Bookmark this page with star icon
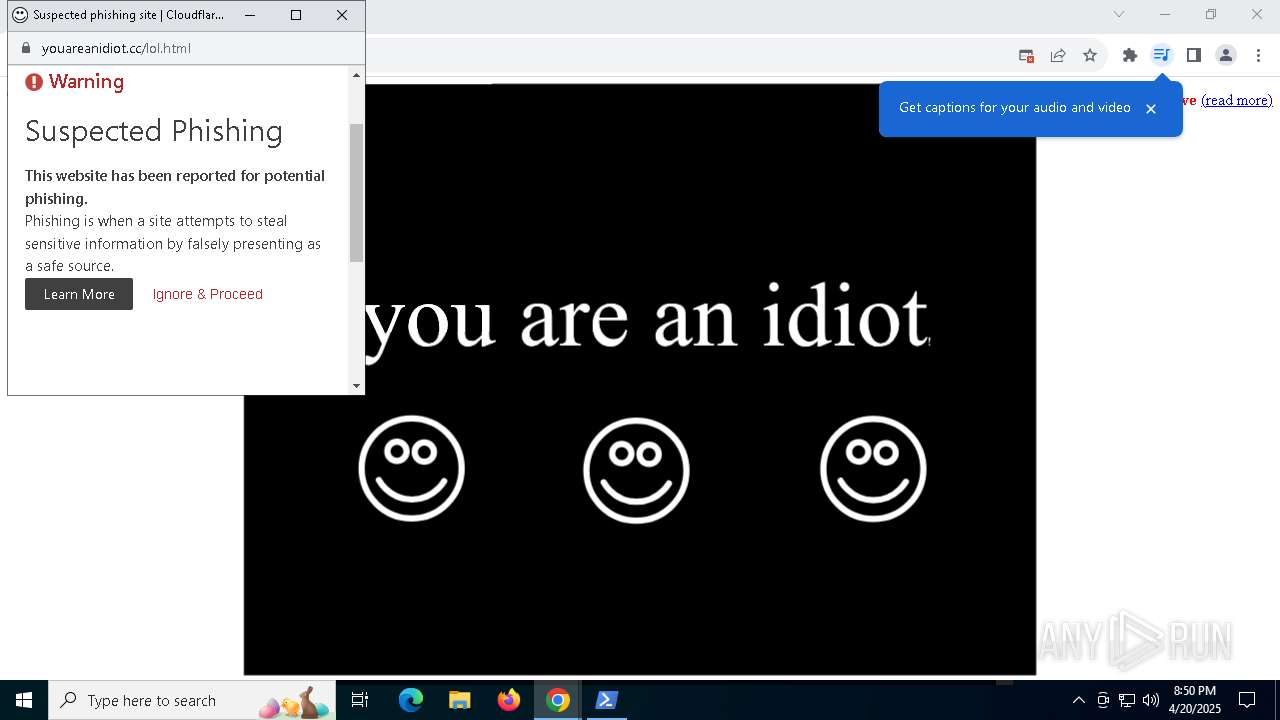This screenshot has width=1280, height=720. pos(1090,55)
